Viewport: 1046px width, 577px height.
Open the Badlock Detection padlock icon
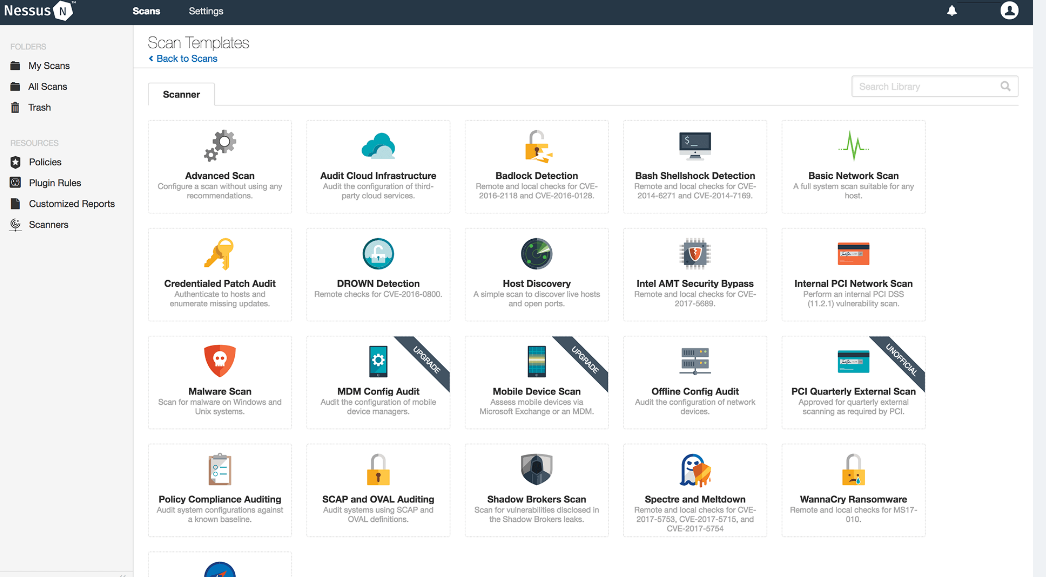tap(537, 146)
